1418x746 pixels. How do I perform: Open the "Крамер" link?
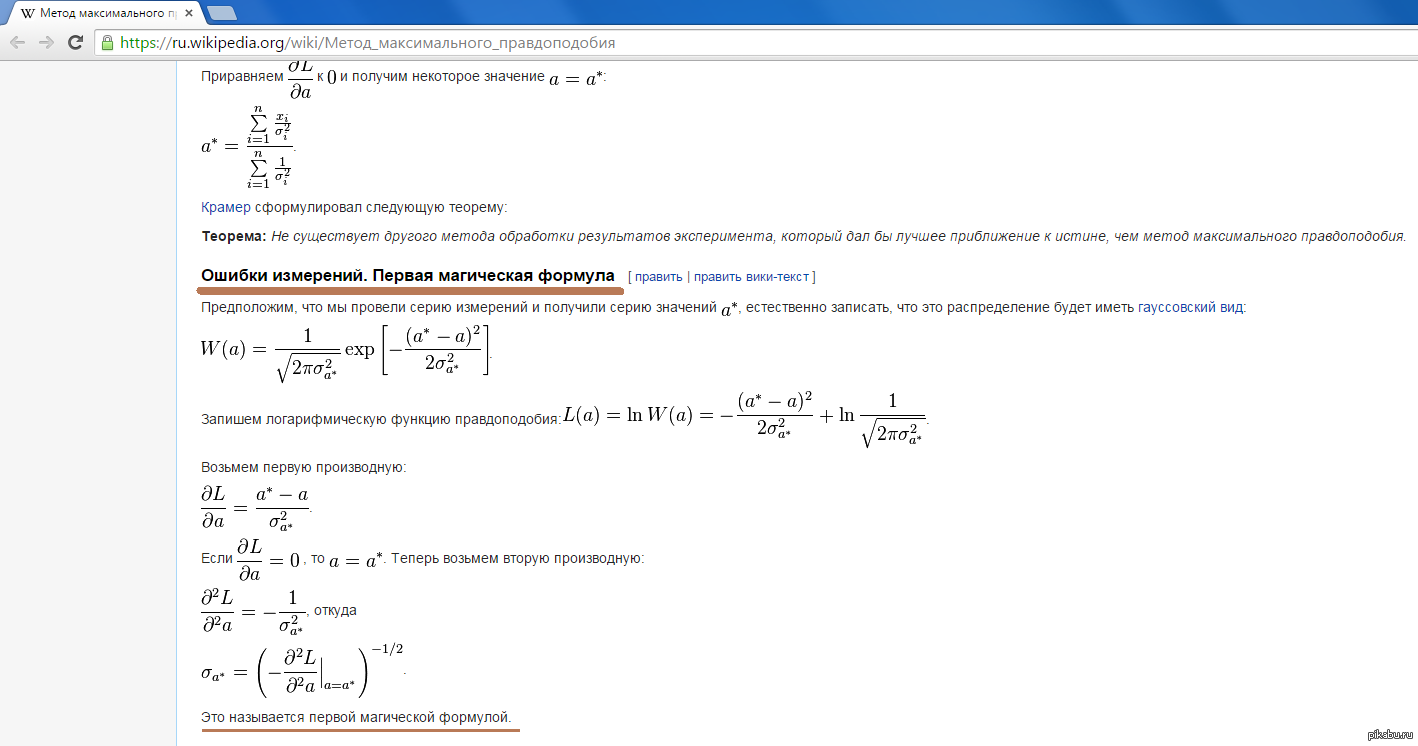225,207
